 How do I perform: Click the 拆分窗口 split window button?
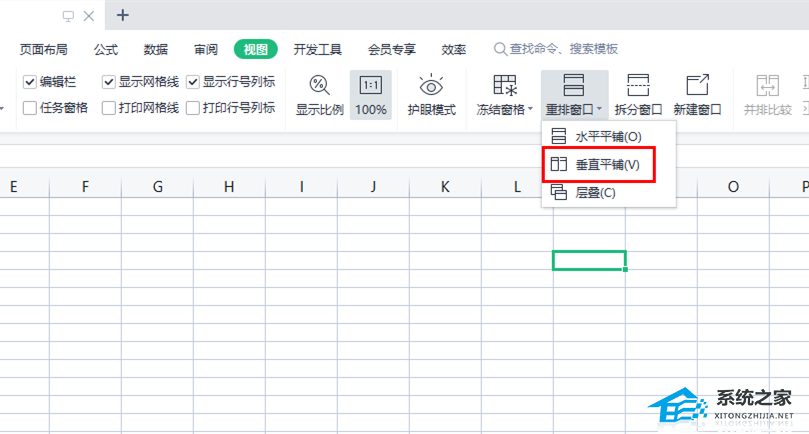point(638,95)
